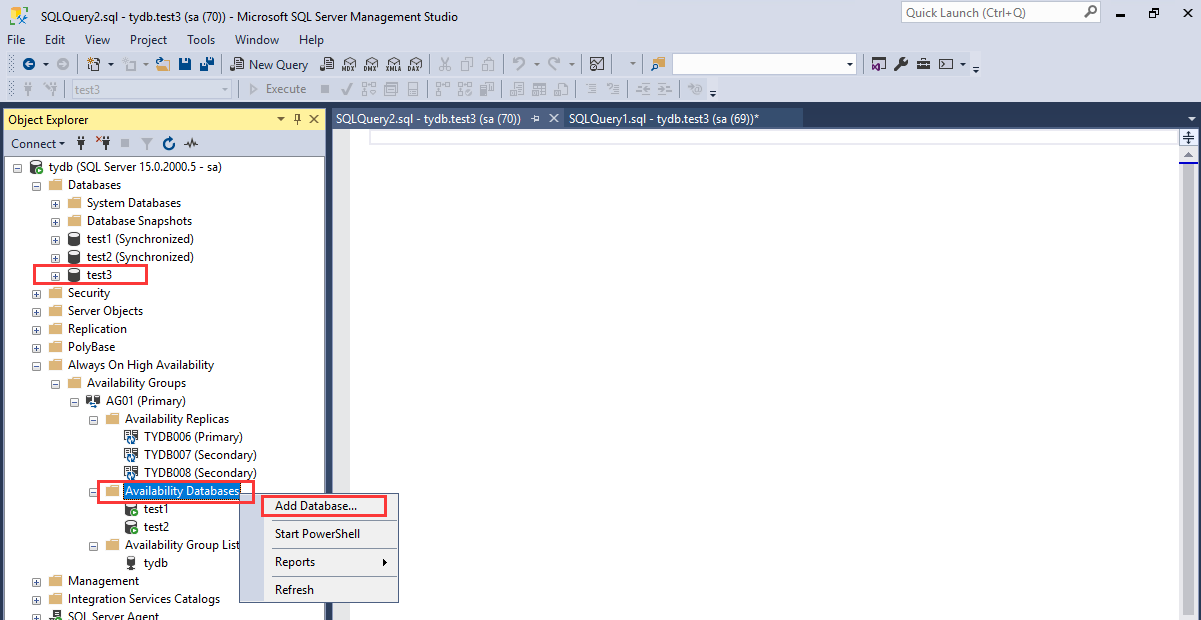Switch to SQLQuery1.sql tab
Viewport: 1201px width, 620px height.
coord(664,118)
